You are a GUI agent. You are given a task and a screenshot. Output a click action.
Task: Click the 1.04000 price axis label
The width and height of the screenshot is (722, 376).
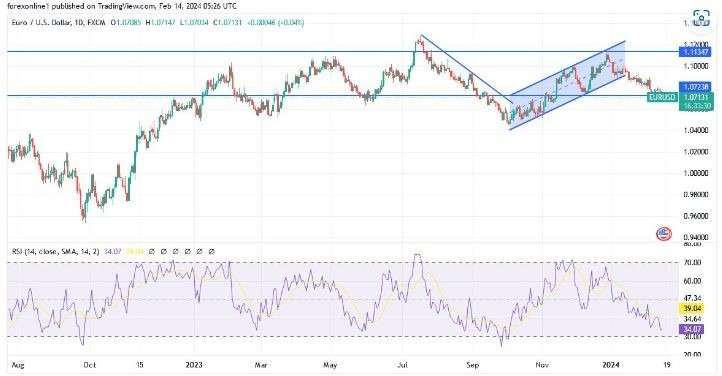point(695,130)
